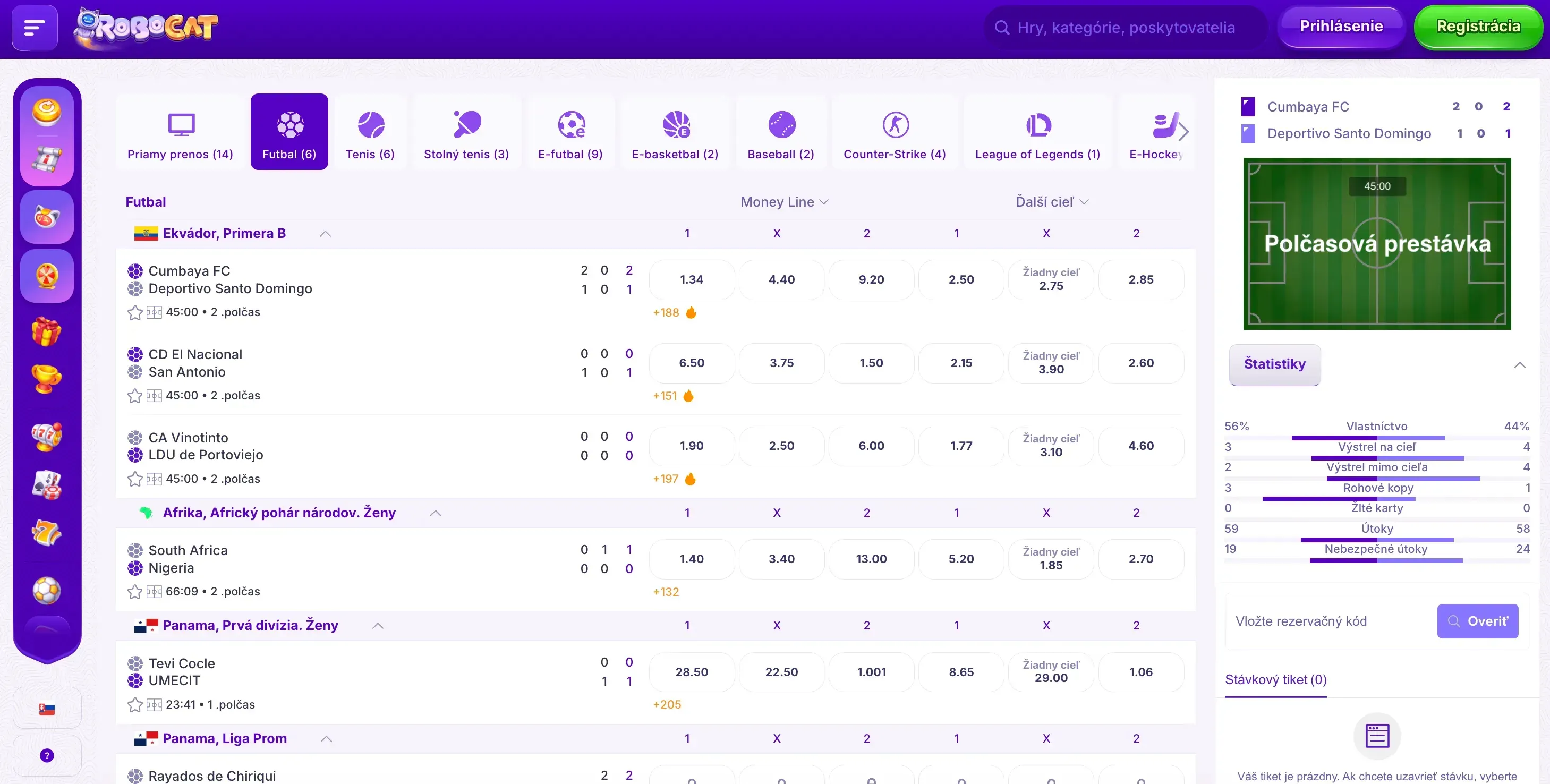
Task: Favorite the South Africa vs Nigeria star
Action: point(135,592)
